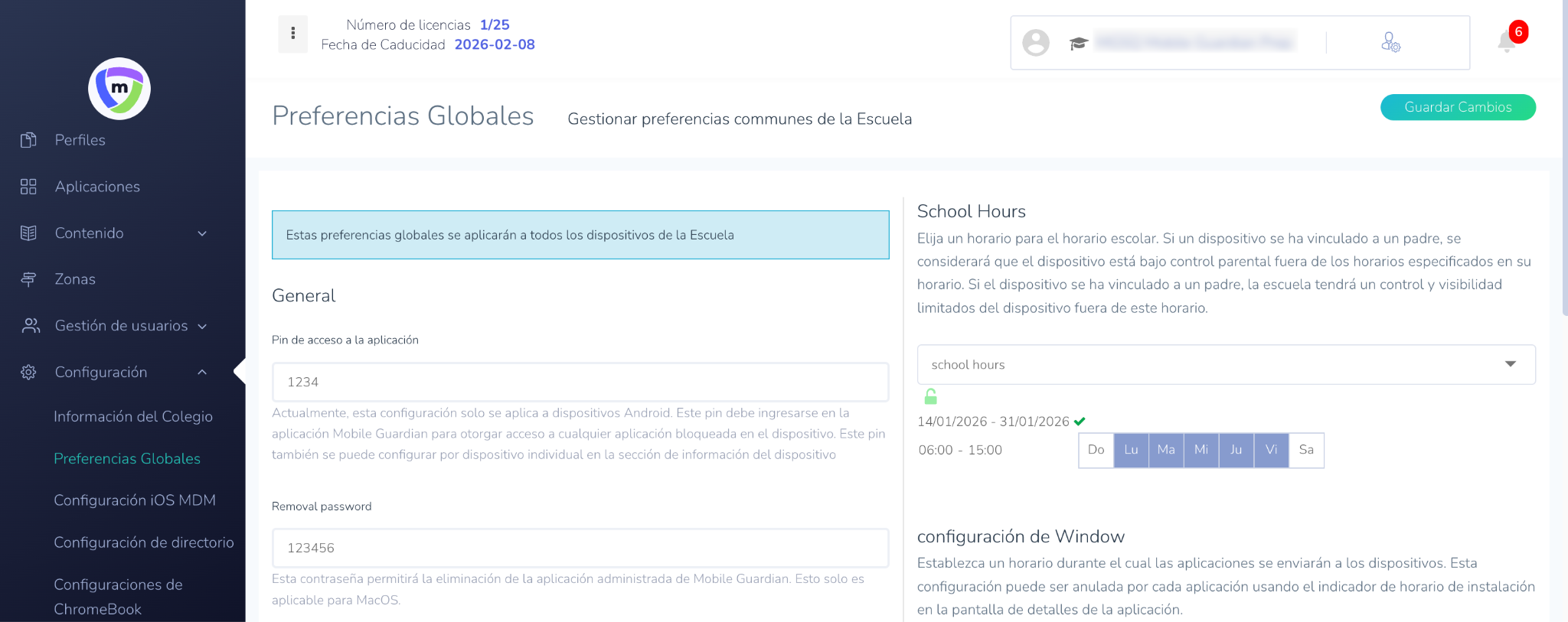Click Guardar Cambios button
Image resolution: width=1568 pixels, height=622 pixels.
pos(1458,107)
